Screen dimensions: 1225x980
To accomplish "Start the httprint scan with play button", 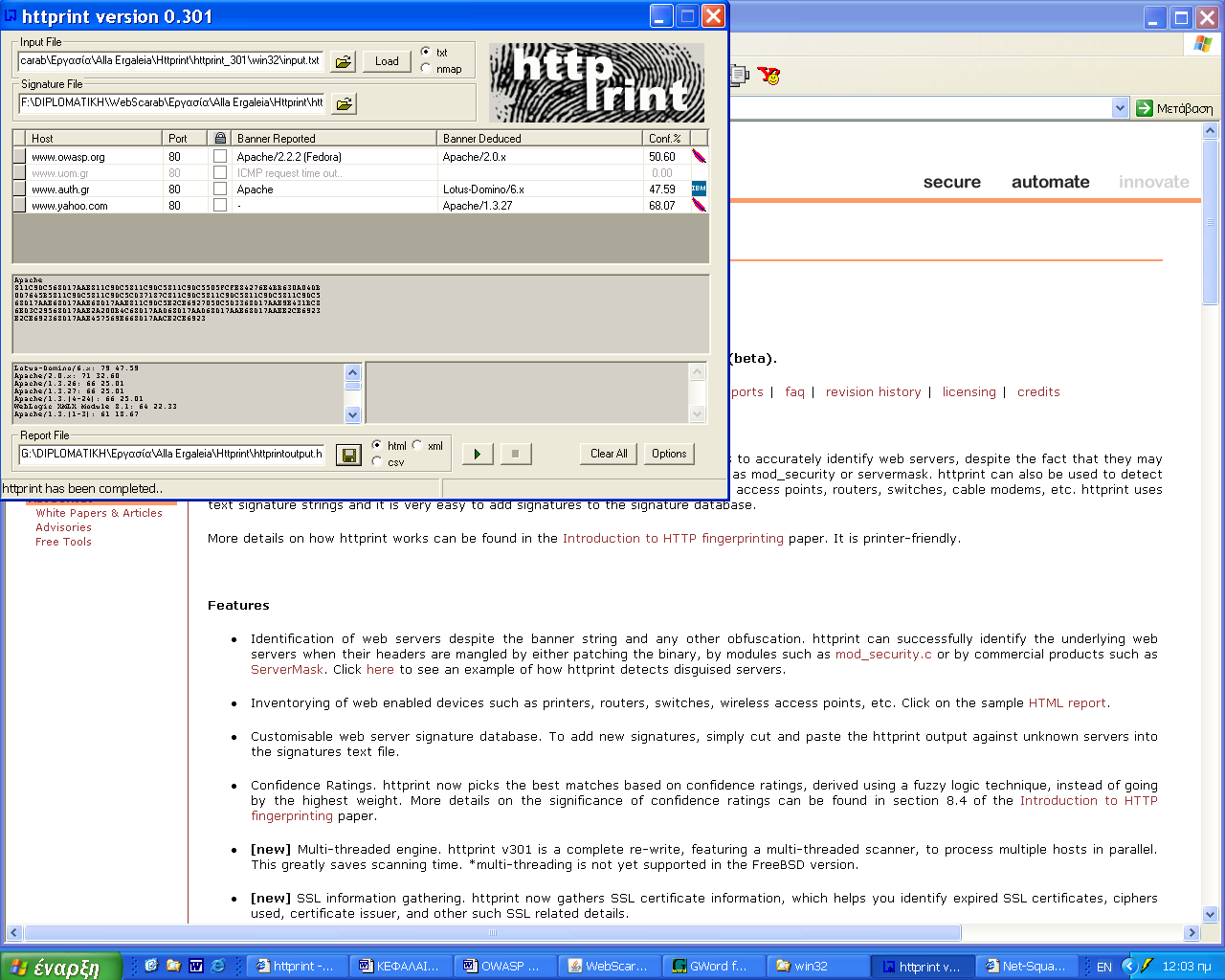I will tap(478, 454).
